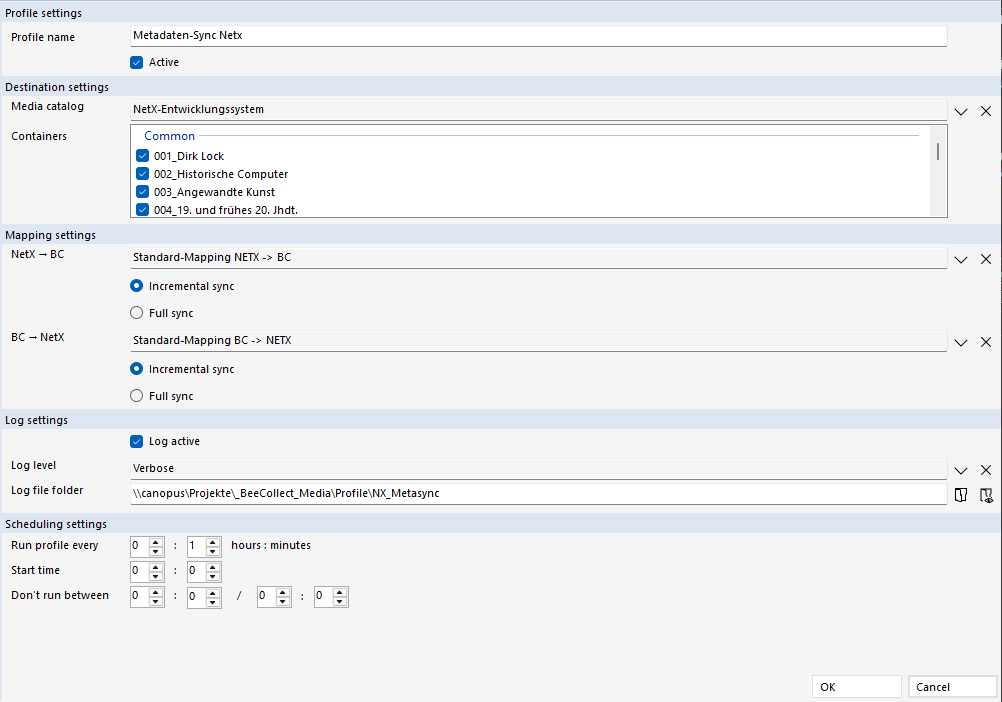Viewport: 1002px width, 702px height.
Task: Open the Media catalog dropdown
Action: (x=961, y=111)
